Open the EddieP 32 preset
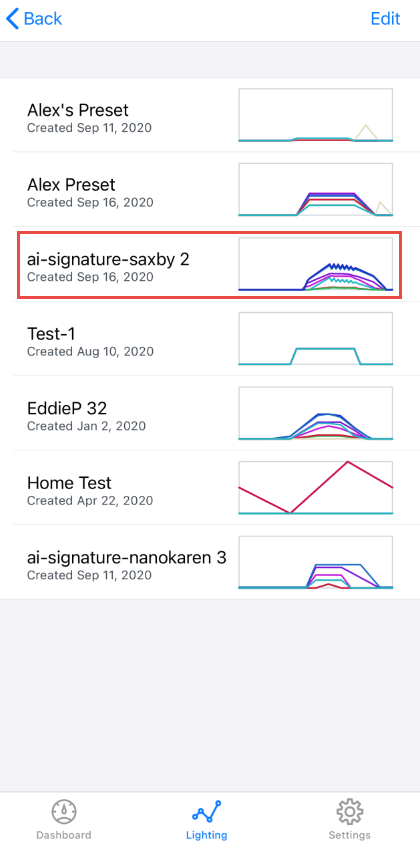 tap(210, 414)
